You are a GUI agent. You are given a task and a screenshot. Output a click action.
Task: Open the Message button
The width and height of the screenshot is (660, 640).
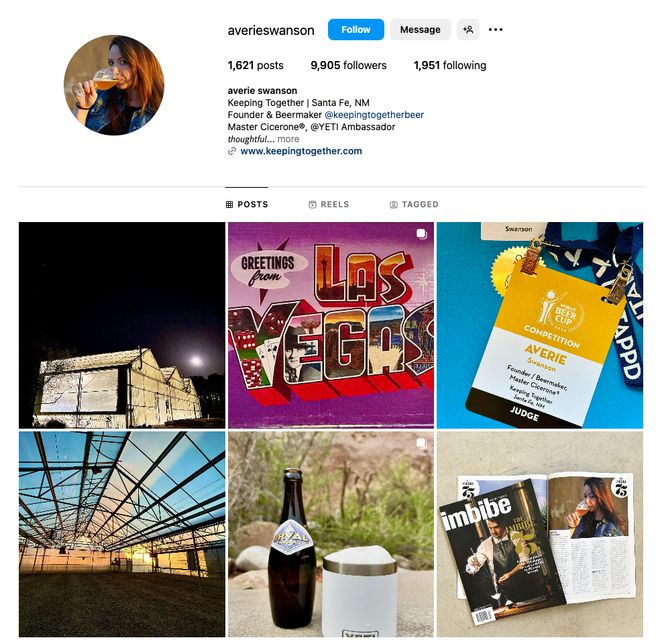click(420, 29)
